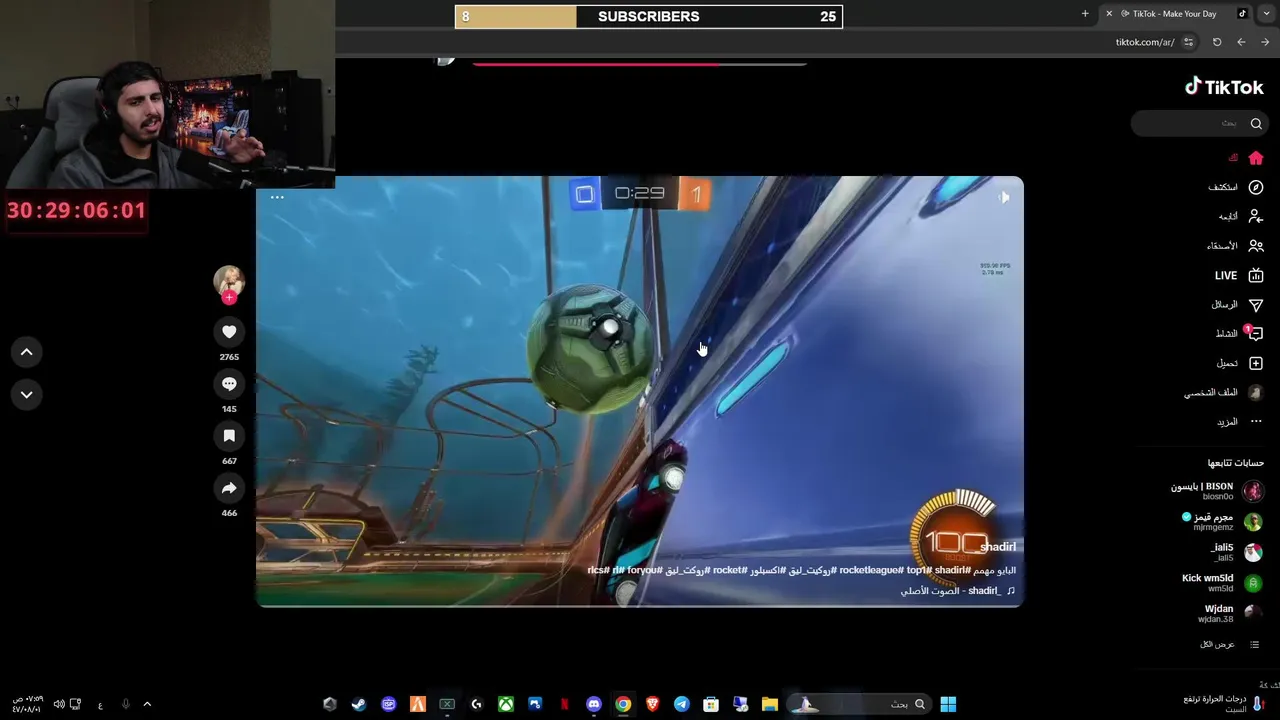Share the video using the arrow icon
Viewport: 1280px width, 720px height.
(x=229, y=488)
